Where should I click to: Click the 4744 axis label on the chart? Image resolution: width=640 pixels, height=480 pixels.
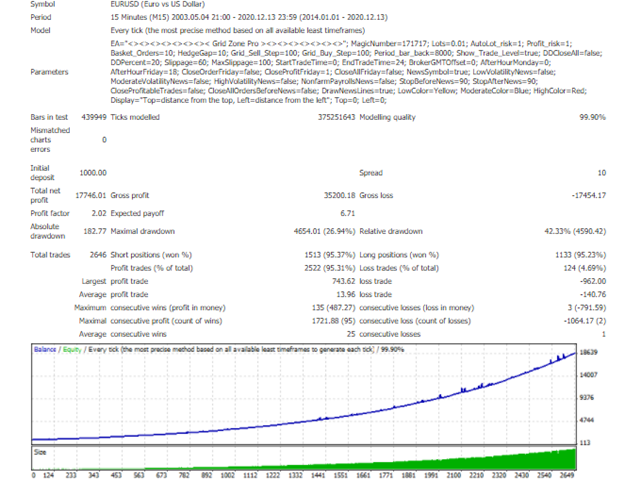coord(587,420)
